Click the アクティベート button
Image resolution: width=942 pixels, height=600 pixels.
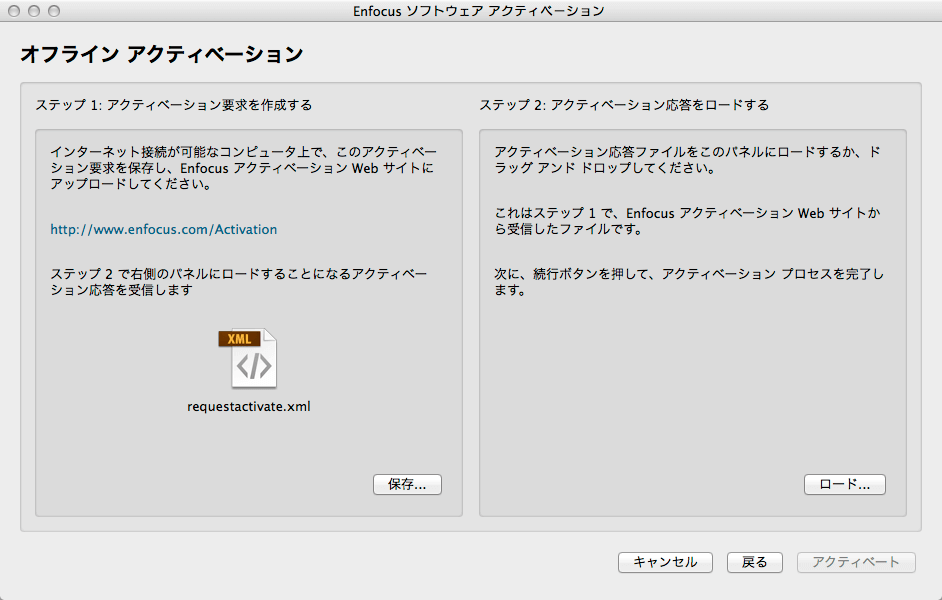tap(856, 562)
